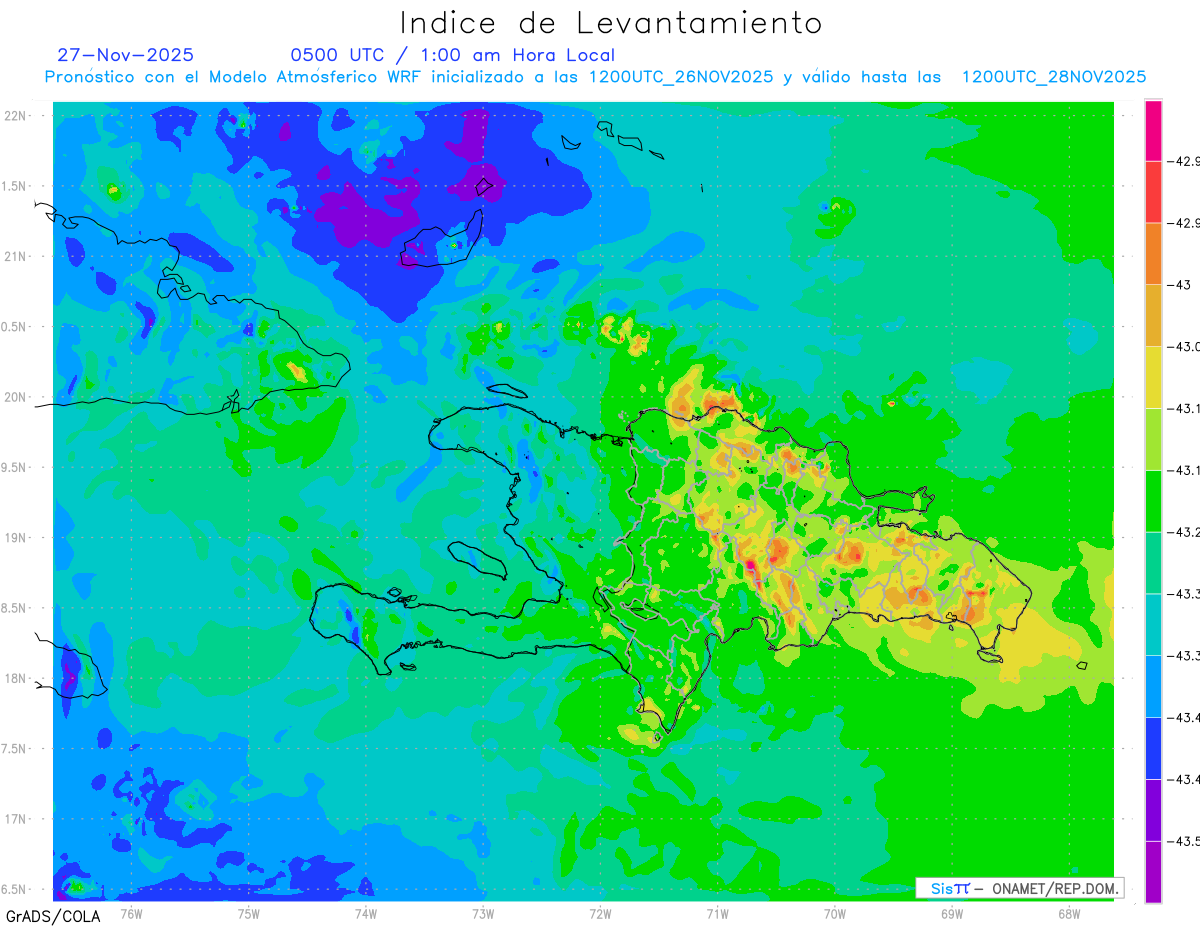Select the '27-Nov-2025' date text

click(126, 55)
